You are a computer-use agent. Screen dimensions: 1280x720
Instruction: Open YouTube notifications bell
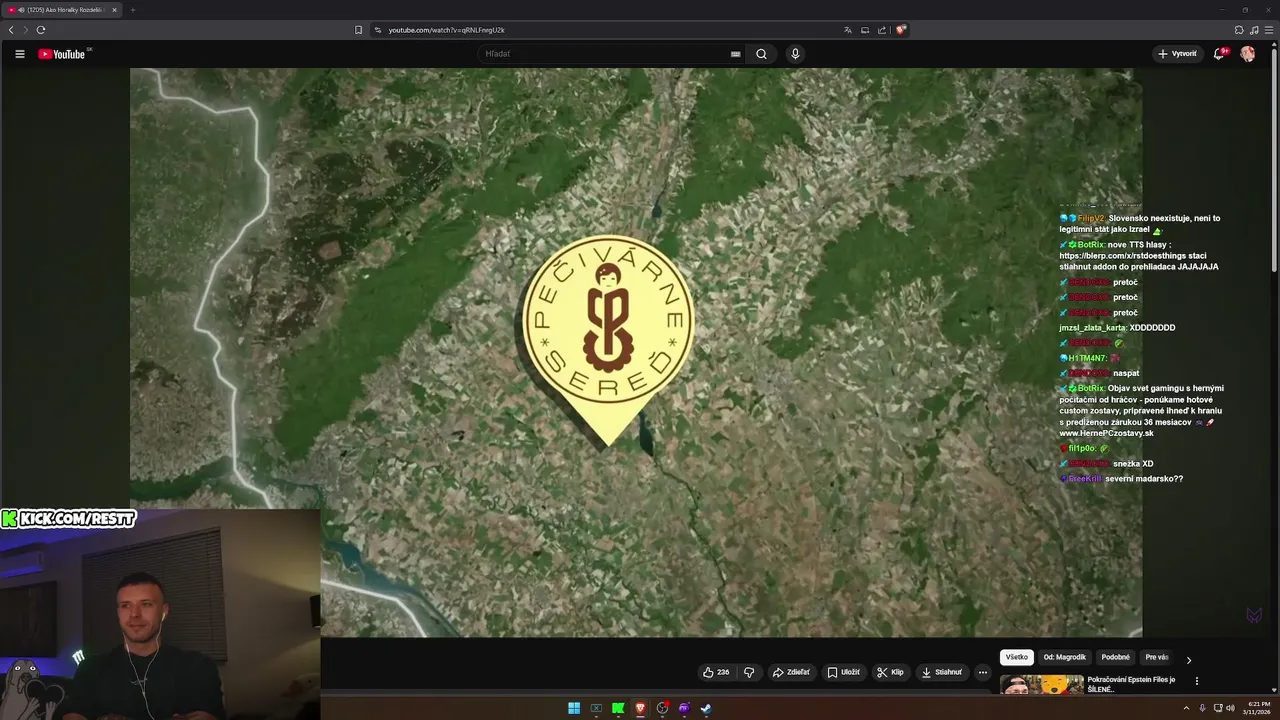pyautogui.click(x=1220, y=54)
